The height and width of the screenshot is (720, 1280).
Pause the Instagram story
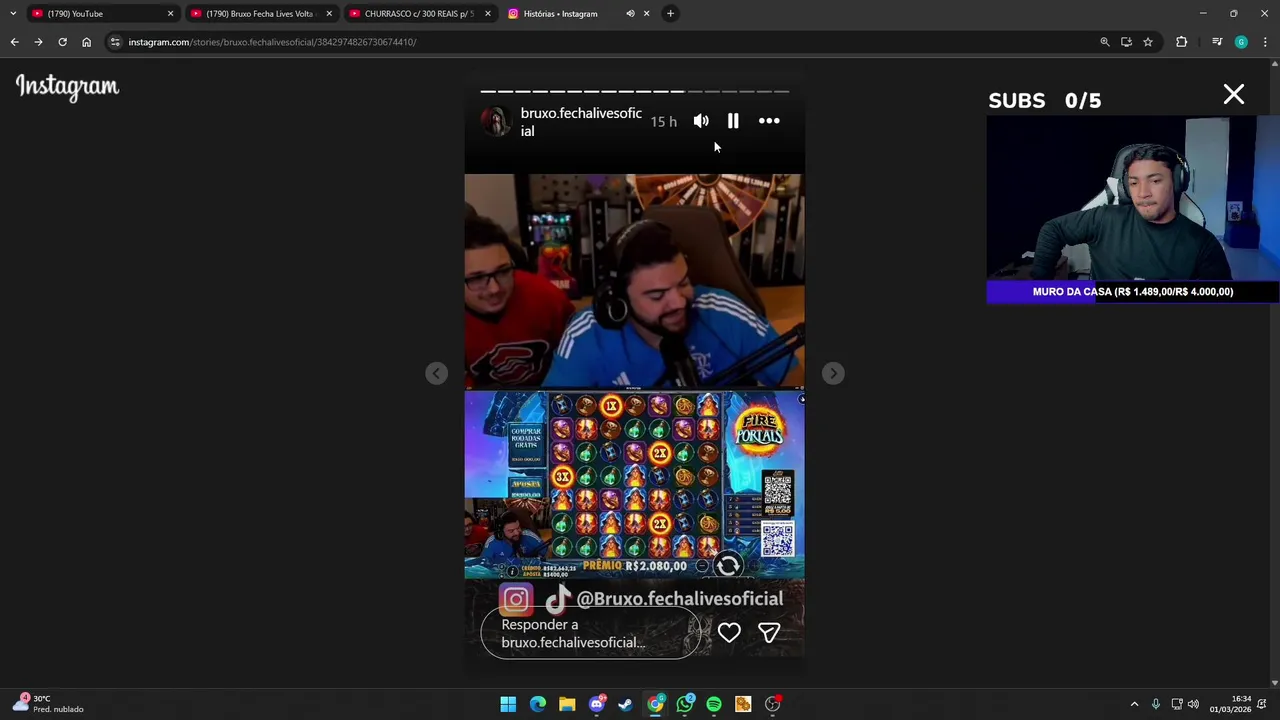point(733,121)
